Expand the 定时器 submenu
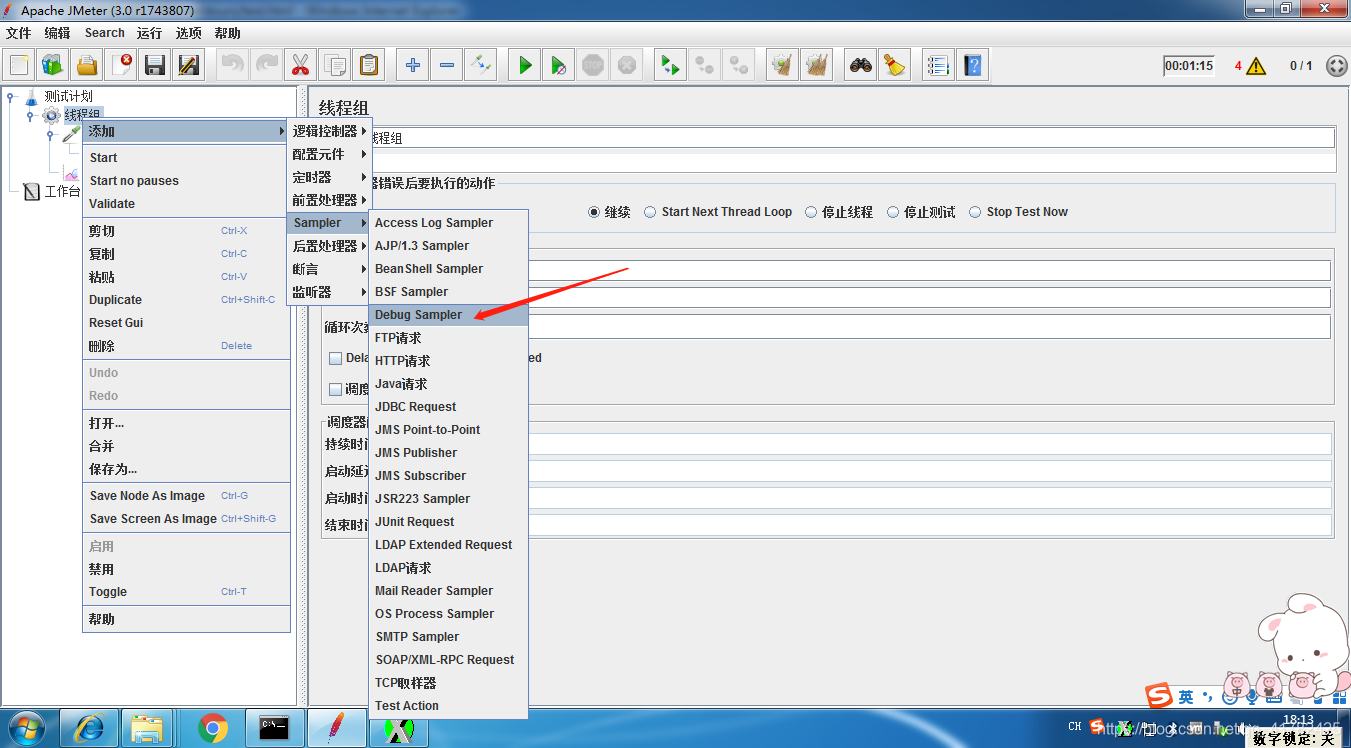This screenshot has width=1351, height=748. 329,177
